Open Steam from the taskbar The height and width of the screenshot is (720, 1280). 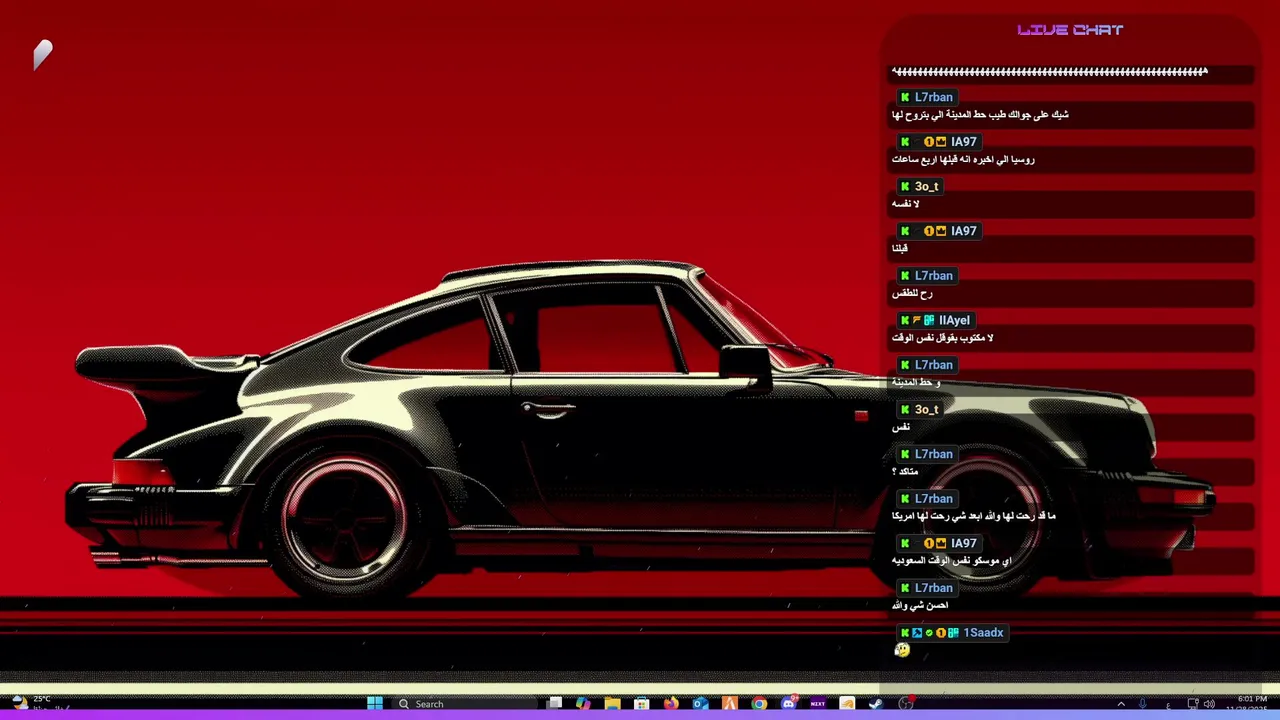click(x=876, y=704)
